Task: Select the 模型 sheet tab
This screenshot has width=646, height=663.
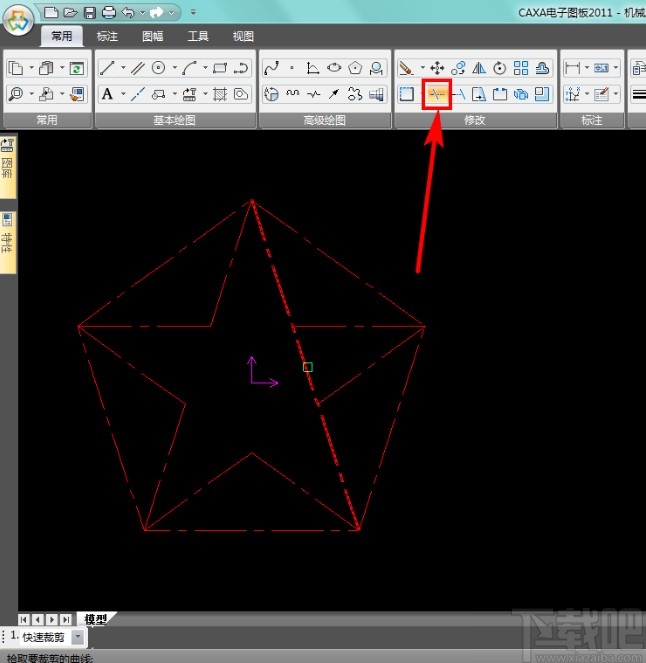Action: 97,619
